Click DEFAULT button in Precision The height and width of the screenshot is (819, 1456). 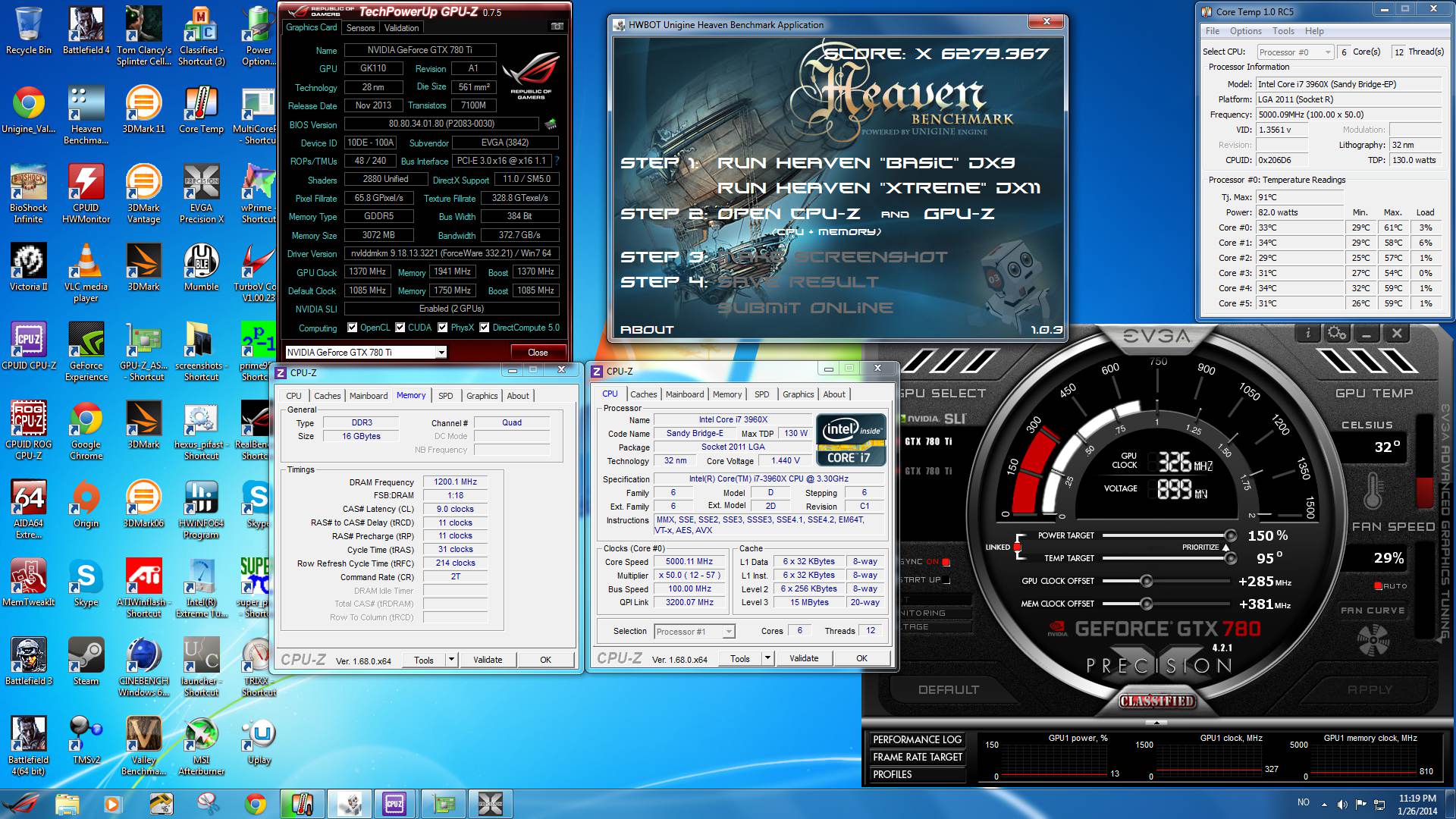(x=949, y=690)
